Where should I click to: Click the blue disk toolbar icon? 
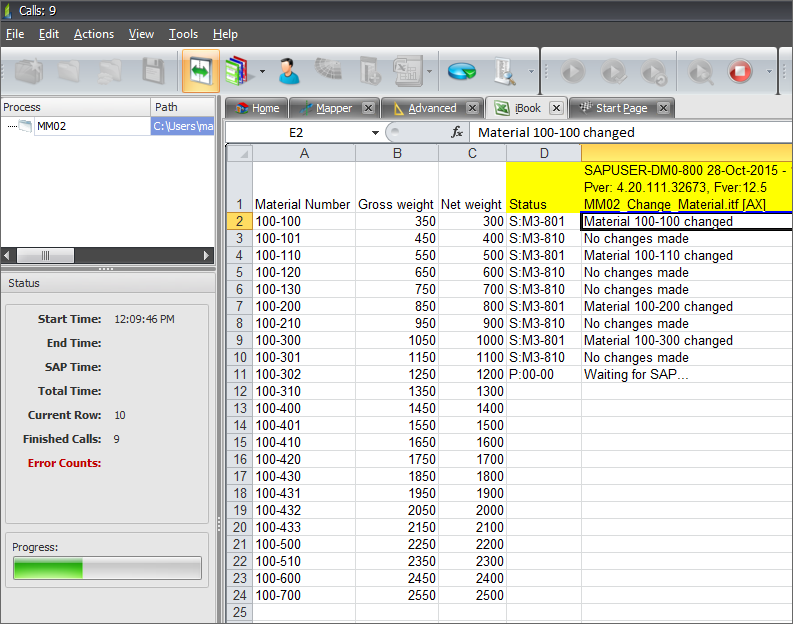pos(461,72)
